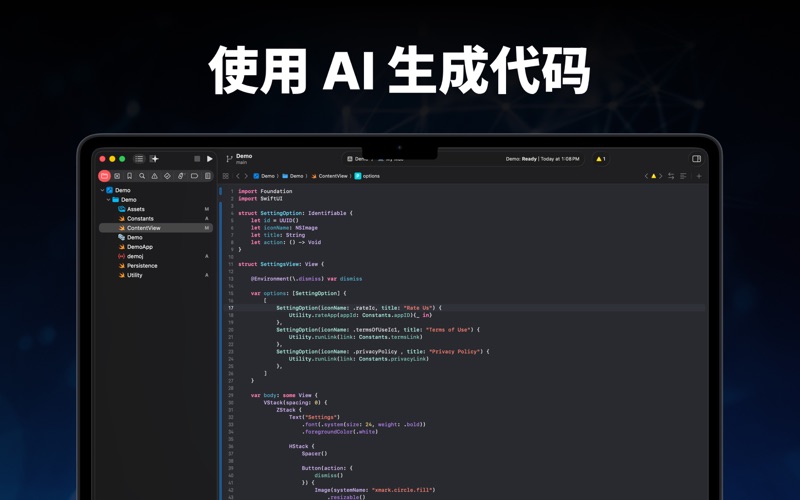Image resolution: width=800 pixels, height=500 pixels.
Task: Open the Report navigator icon
Action: point(208,176)
